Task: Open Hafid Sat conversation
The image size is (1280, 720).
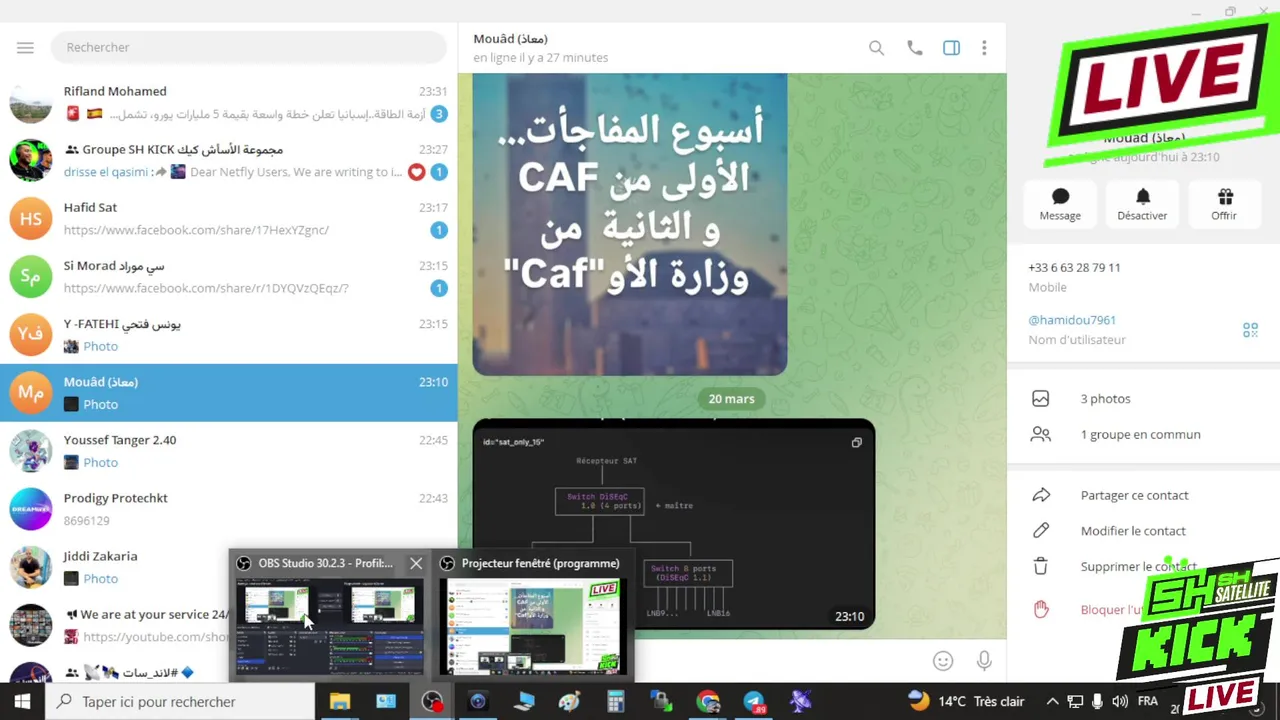Action: [229, 218]
